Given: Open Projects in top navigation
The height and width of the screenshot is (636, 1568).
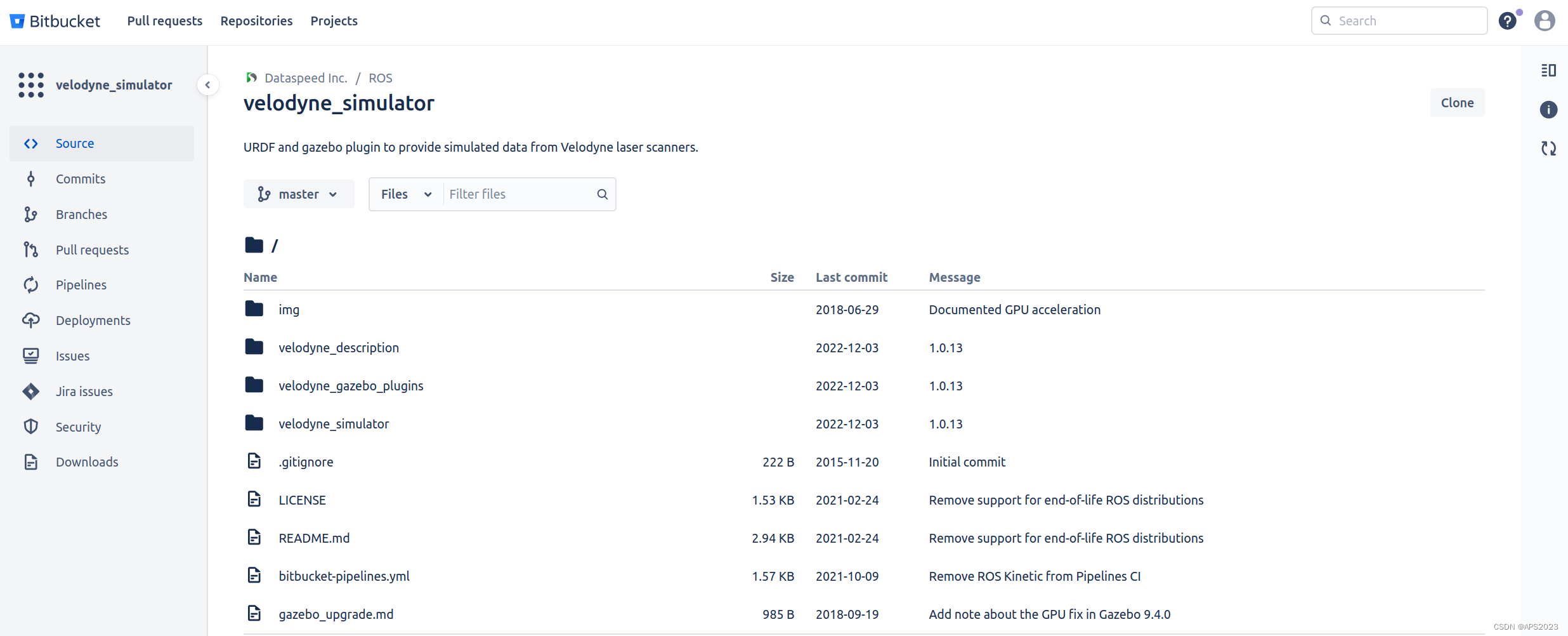Looking at the screenshot, I should point(334,21).
